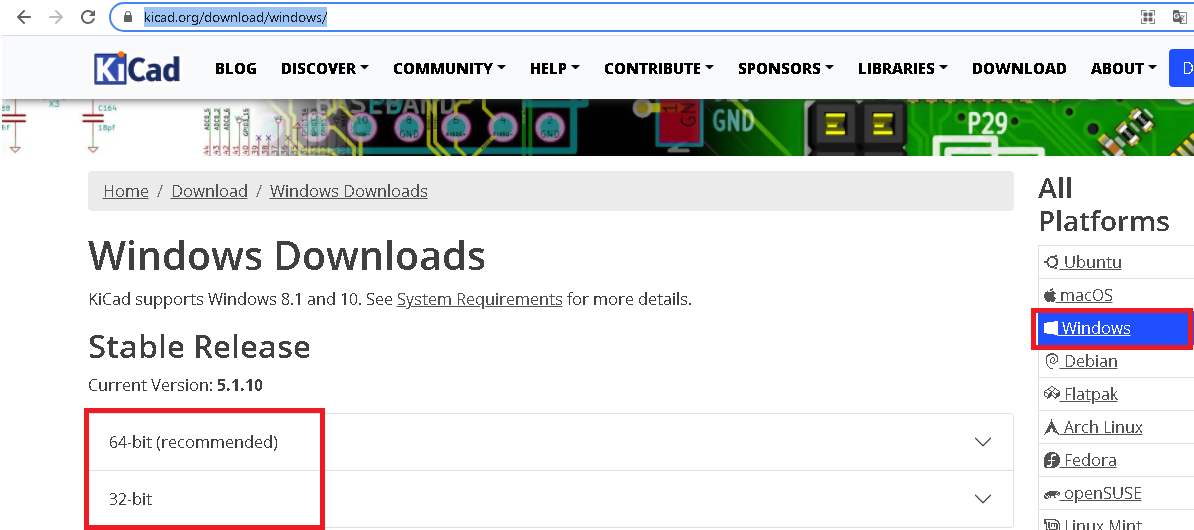The image size is (1194, 530).
Task: Open the SPONSORS dropdown menu
Action: click(x=786, y=69)
